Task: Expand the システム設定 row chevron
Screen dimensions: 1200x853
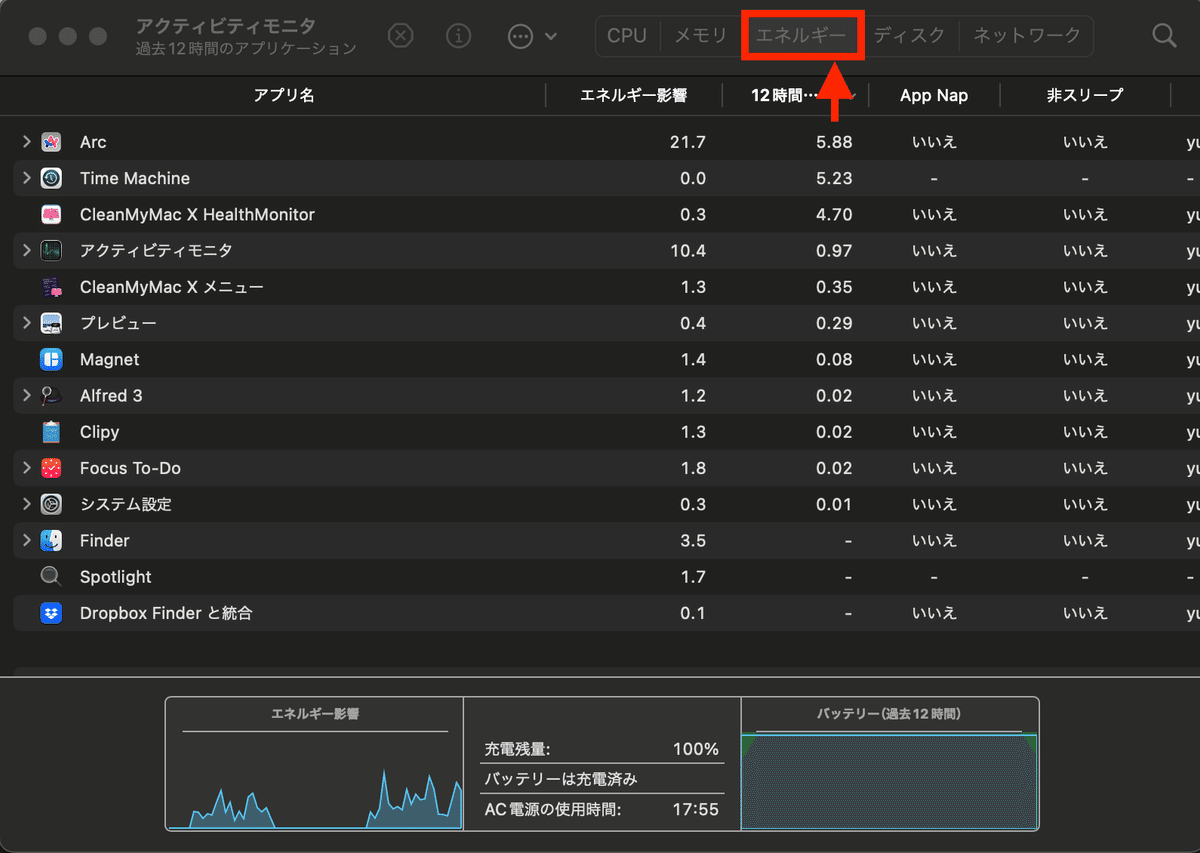Action: pos(27,504)
